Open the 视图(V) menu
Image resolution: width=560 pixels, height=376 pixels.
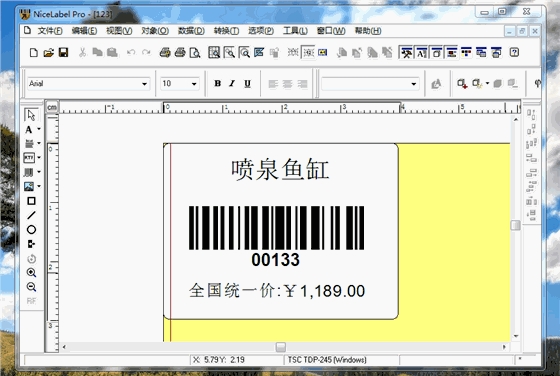[x=119, y=31]
